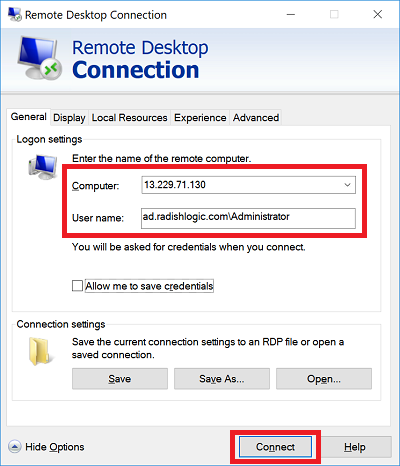Click the Save As... button
Viewport: 400px width, 466px height.
click(222, 379)
